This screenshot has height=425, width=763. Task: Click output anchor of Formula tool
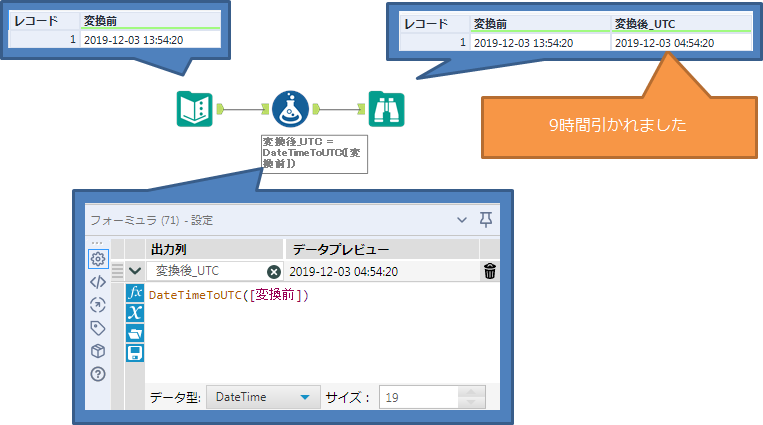click(x=316, y=109)
